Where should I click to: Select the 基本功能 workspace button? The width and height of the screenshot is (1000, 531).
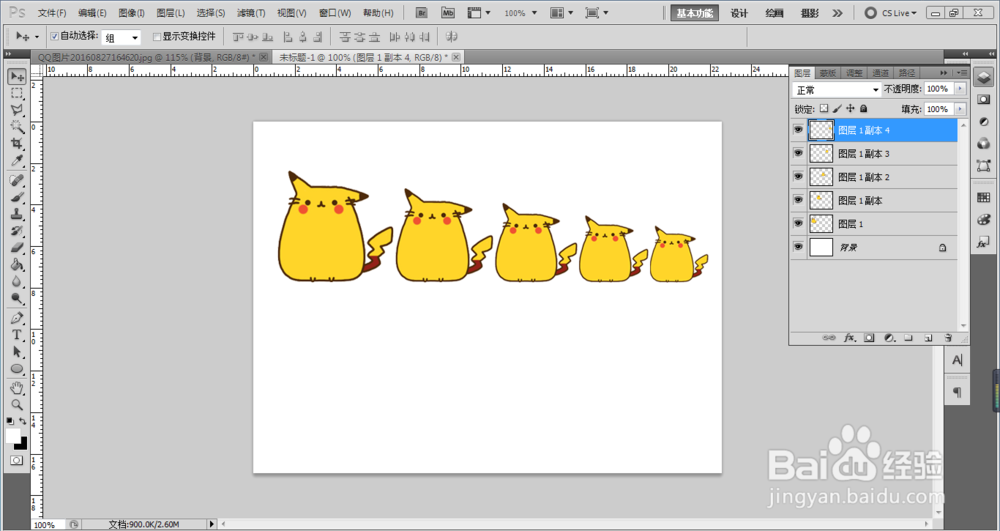(x=695, y=13)
